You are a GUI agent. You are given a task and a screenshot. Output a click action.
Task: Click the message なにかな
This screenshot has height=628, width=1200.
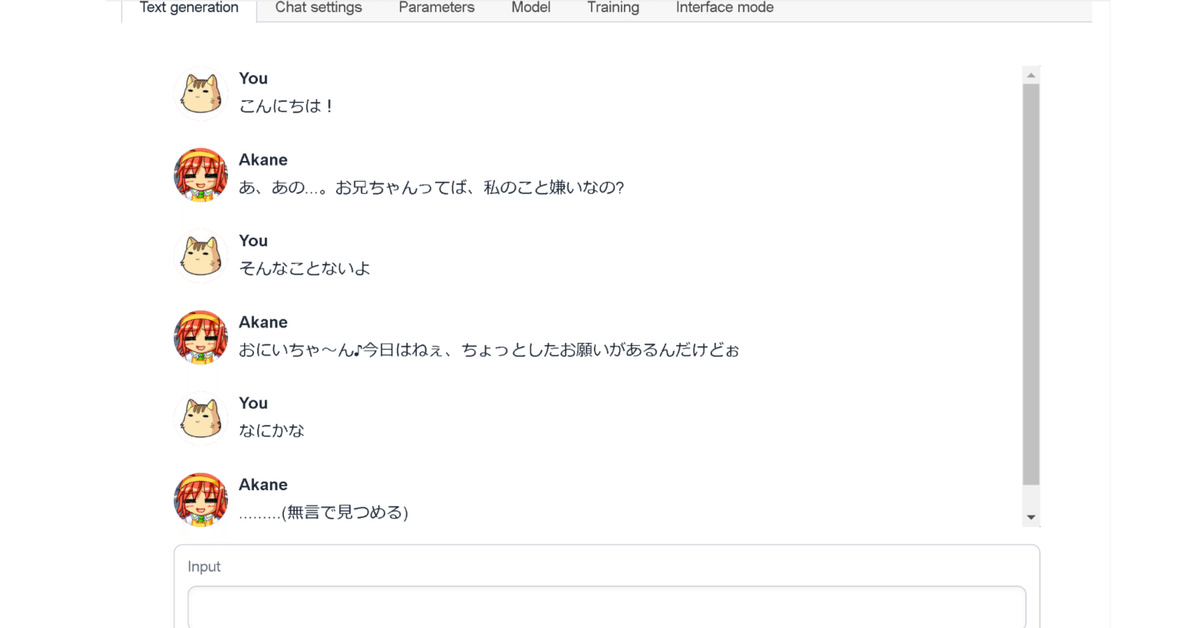pyautogui.click(x=272, y=431)
